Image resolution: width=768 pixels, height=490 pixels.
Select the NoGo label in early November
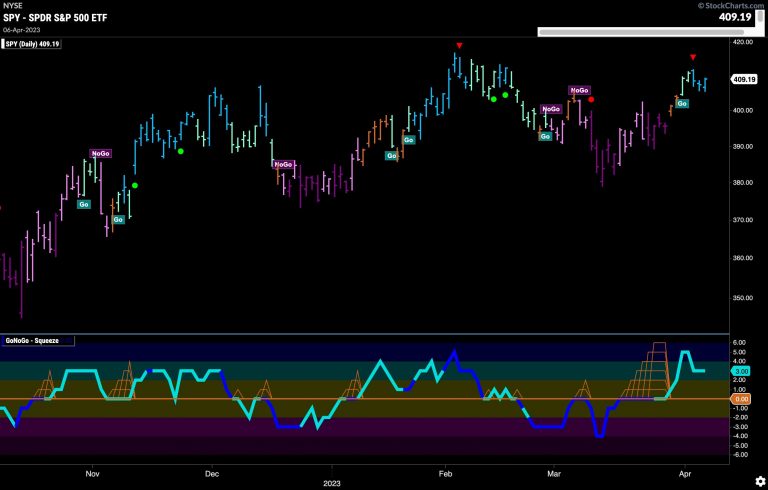tap(100, 154)
